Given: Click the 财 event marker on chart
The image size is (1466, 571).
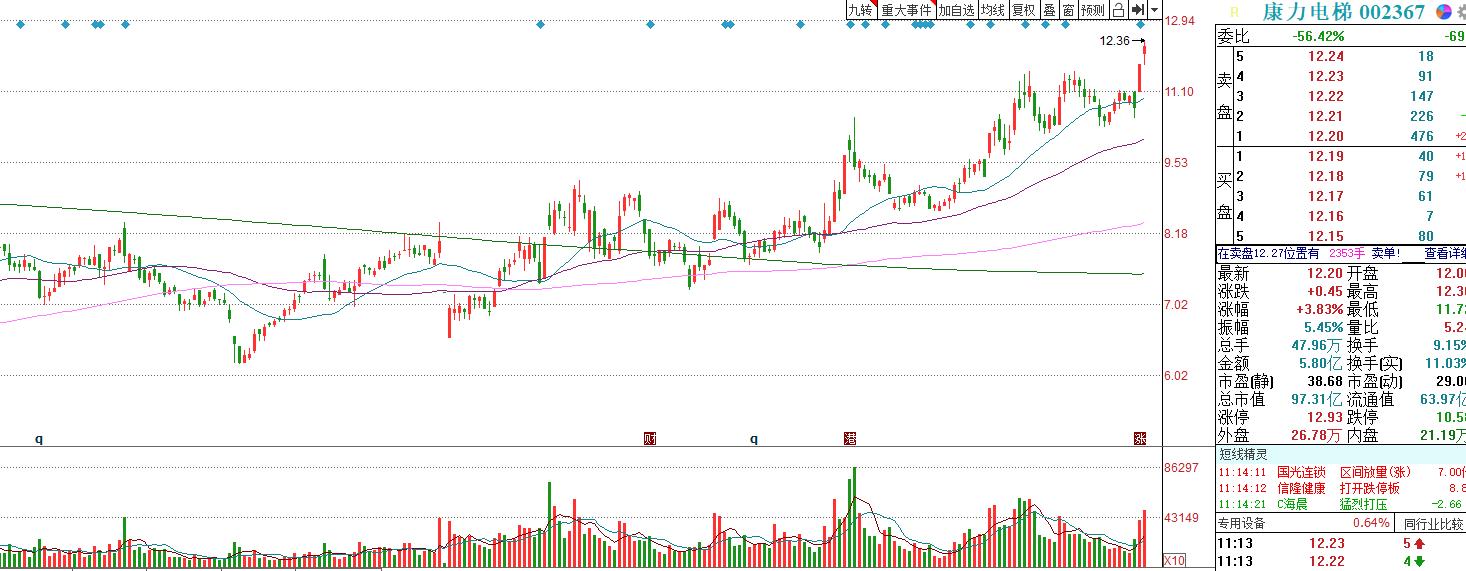Looking at the screenshot, I should click(x=650, y=438).
